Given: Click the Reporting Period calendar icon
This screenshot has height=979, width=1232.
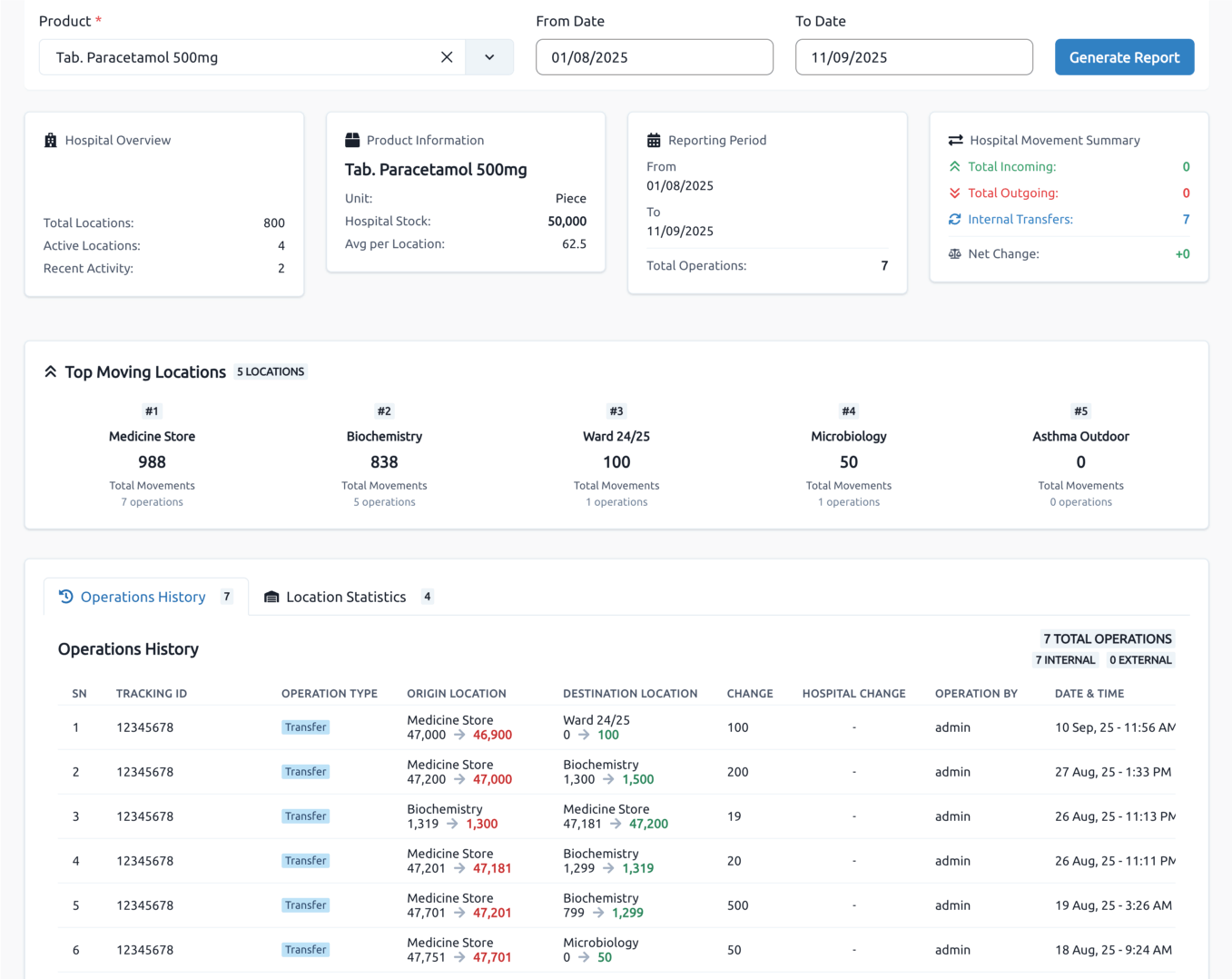Looking at the screenshot, I should pyautogui.click(x=655, y=140).
